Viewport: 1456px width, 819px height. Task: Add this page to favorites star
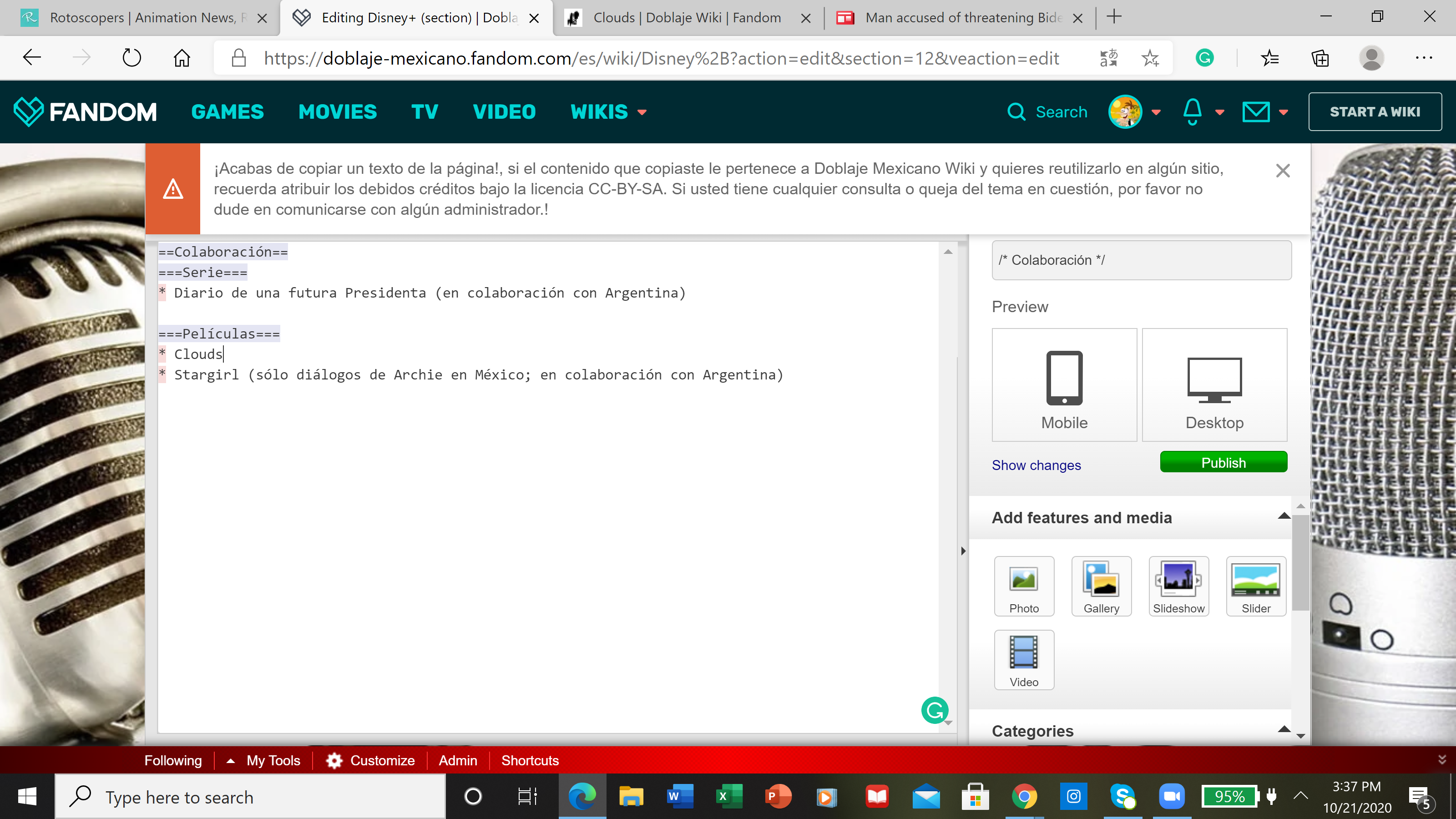coord(1150,58)
